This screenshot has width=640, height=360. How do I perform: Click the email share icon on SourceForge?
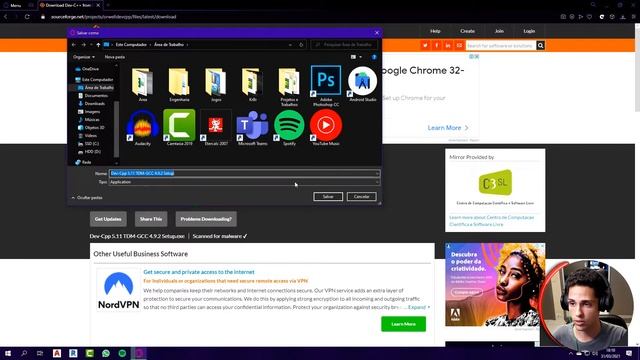(x=459, y=45)
